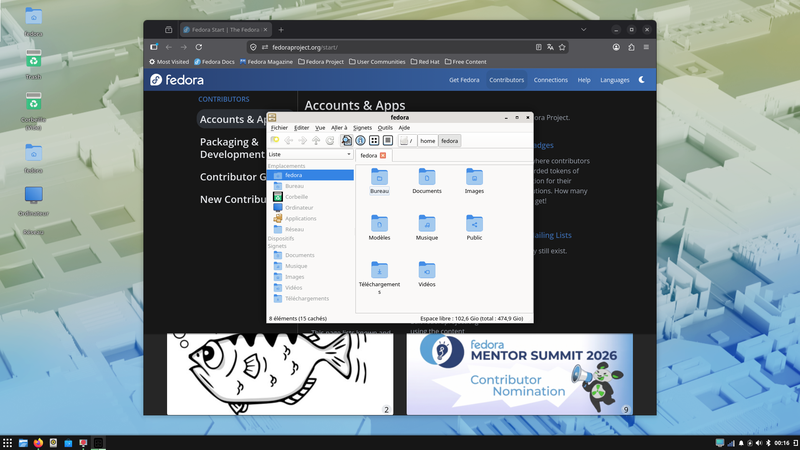Switch file manager to compact list view
The height and width of the screenshot is (450, 800).
coord(388,140)
